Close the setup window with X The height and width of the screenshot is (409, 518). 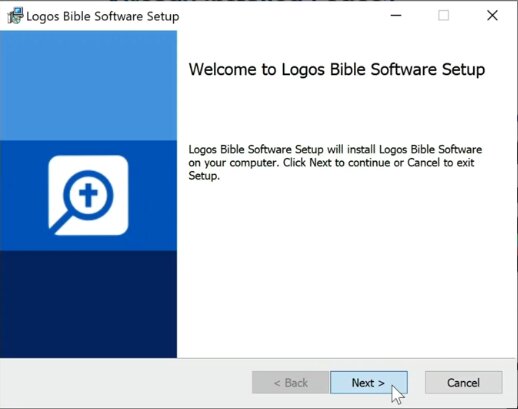pyautogui.click(x=492, y=15)
